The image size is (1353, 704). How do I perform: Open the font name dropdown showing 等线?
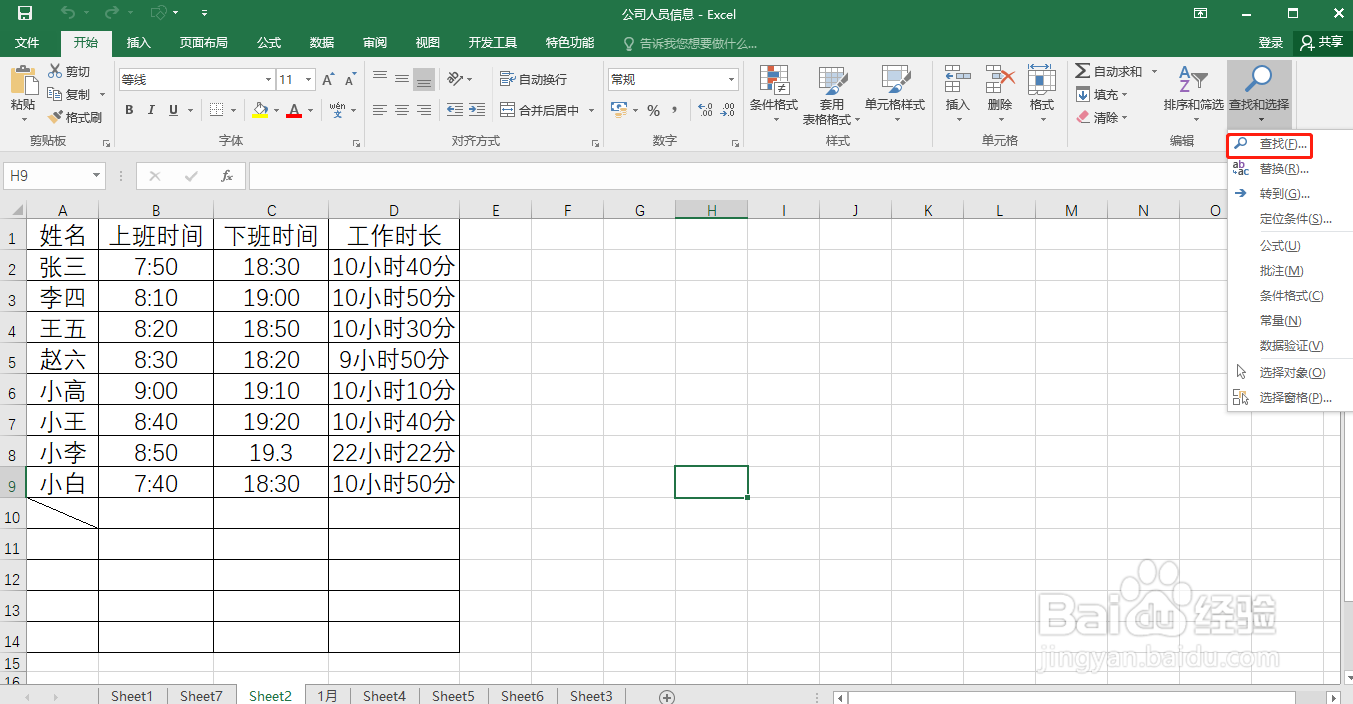[x=267, y=78]
